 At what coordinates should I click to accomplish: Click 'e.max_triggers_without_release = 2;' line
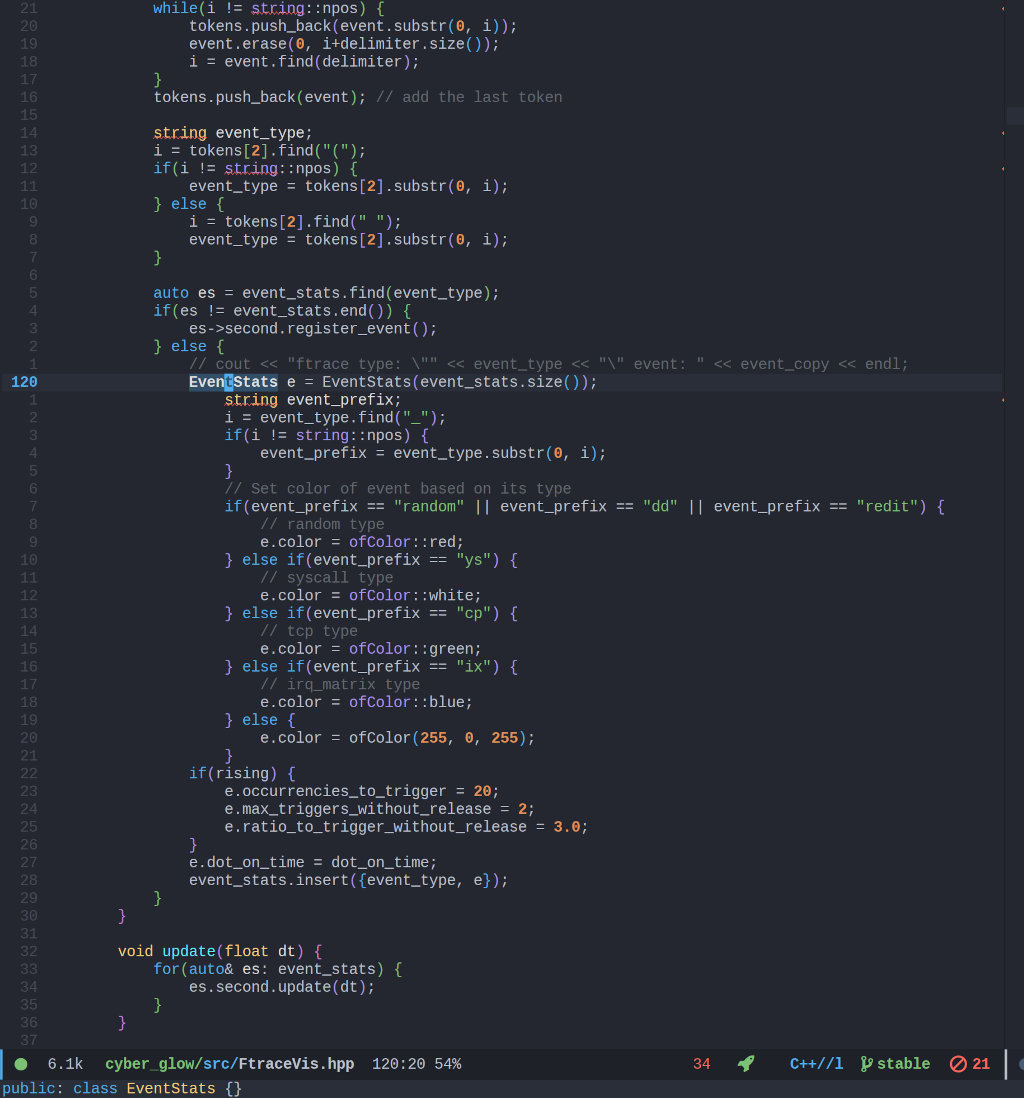click(380, 809)
